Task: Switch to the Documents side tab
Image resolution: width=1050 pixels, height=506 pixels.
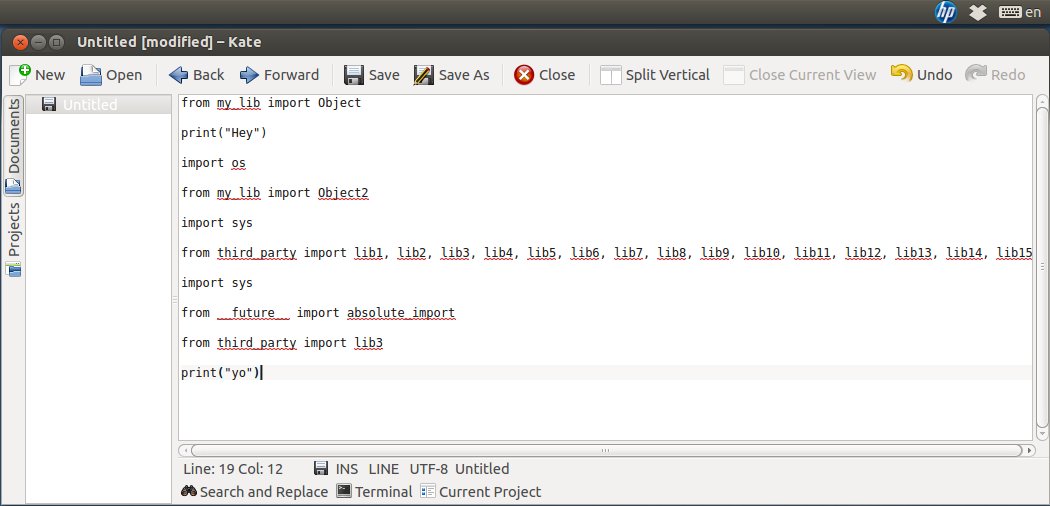Action: click(13, 146)
